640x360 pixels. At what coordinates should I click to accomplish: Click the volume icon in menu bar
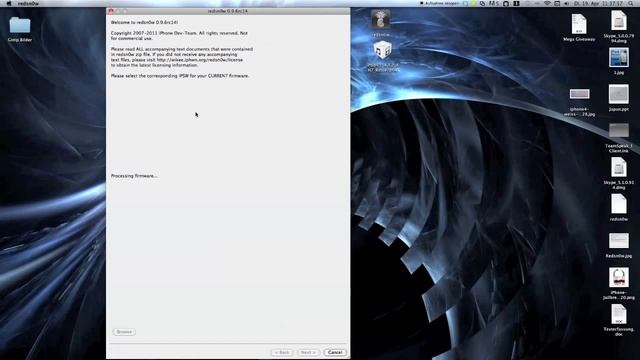coord(567,3)
